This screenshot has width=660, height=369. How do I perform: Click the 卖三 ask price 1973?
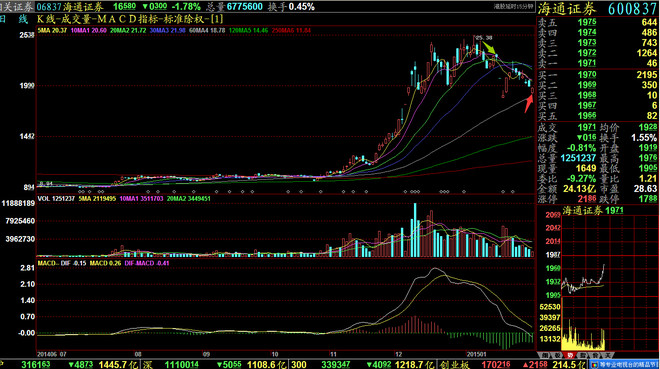[587, 42]
